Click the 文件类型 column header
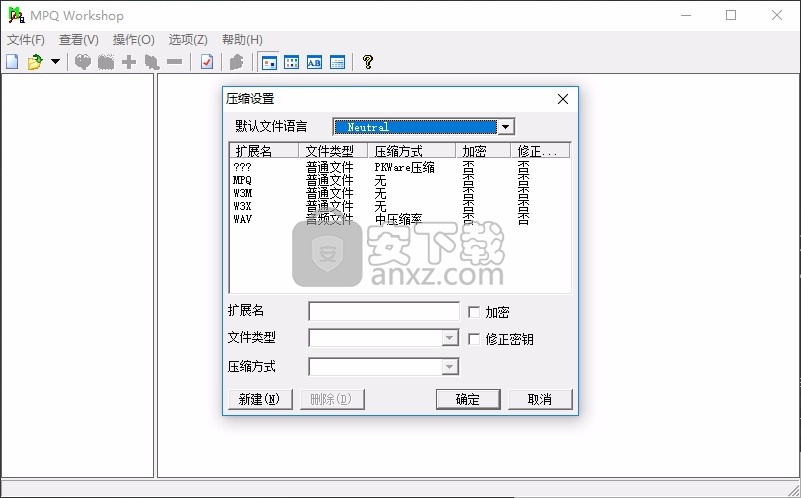The width and height of the screenshot is (801, 498). [333, 151]
